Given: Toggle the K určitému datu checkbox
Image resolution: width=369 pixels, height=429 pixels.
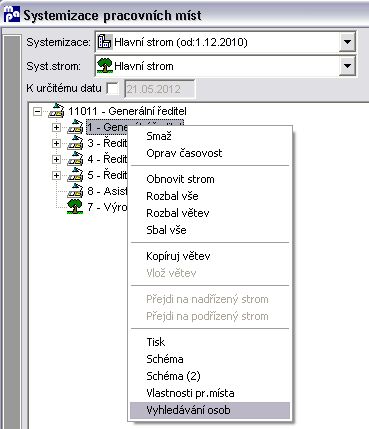Looking at the screenshot, I should point(112,89).
